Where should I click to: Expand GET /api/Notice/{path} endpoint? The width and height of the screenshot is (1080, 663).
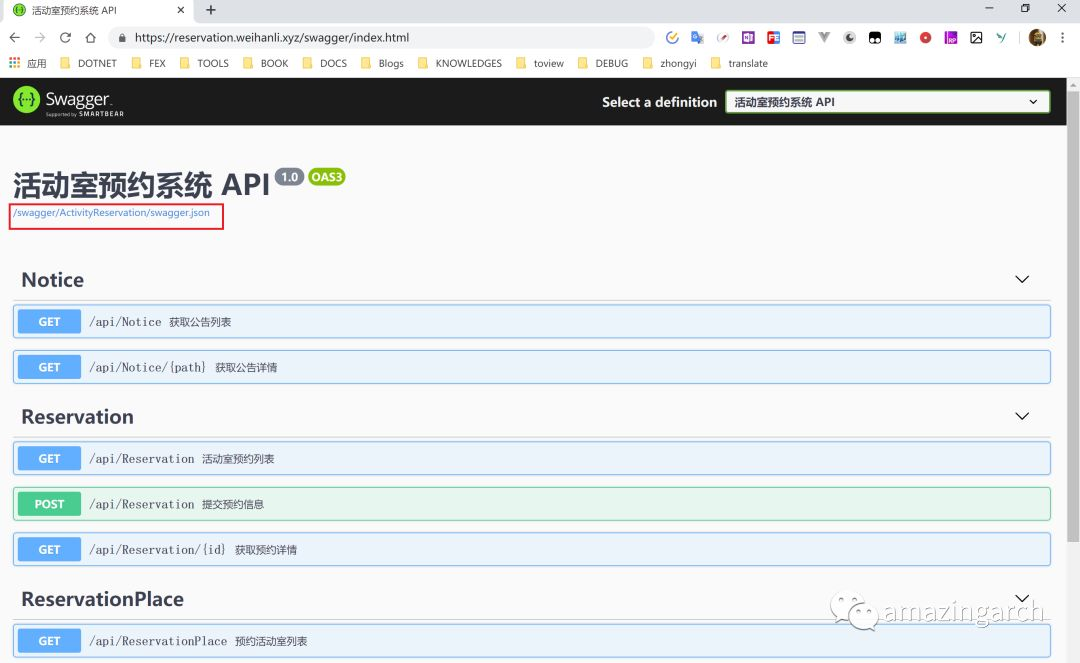pyautogui.click(x=532, y=367)
